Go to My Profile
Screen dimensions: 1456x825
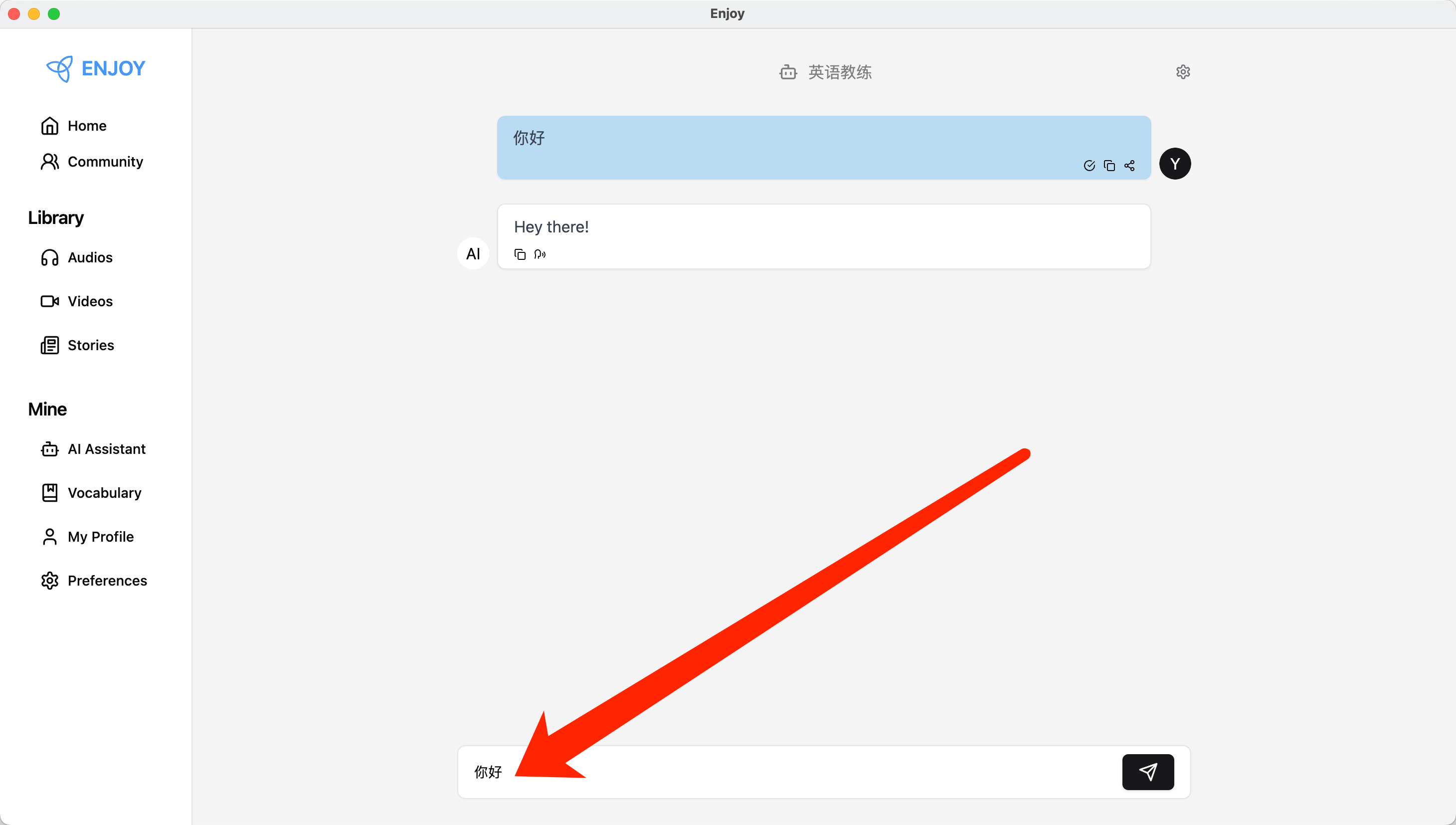click(100, 537)
